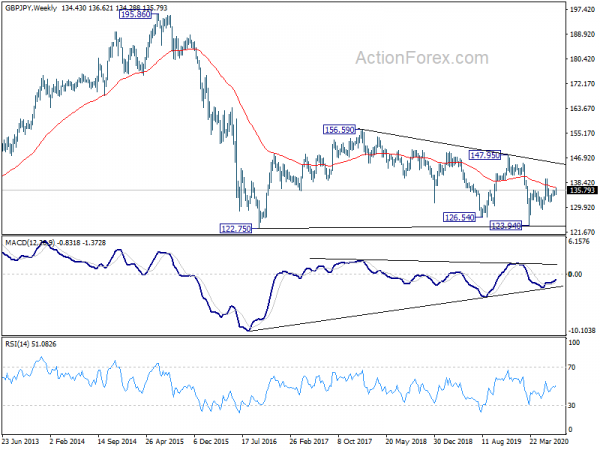This screenshot has height=450, width=600.
Task: Click the 147.950 price label
Action: click(485, 155)
